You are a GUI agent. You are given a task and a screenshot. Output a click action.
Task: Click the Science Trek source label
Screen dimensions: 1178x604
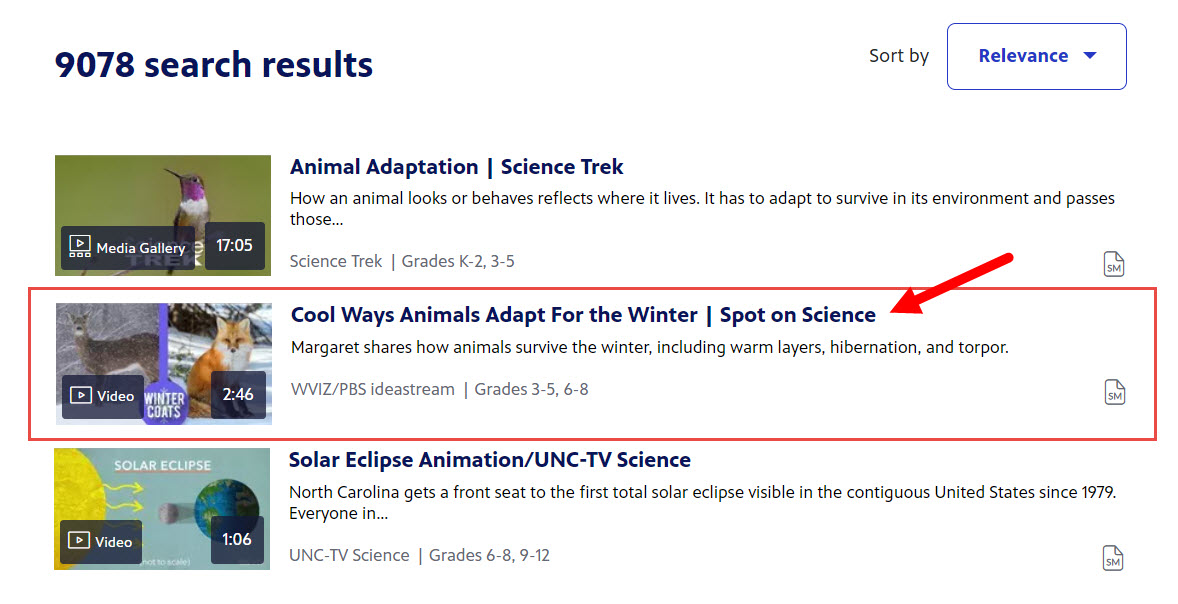pyautogui.click(x=336, y=262)
